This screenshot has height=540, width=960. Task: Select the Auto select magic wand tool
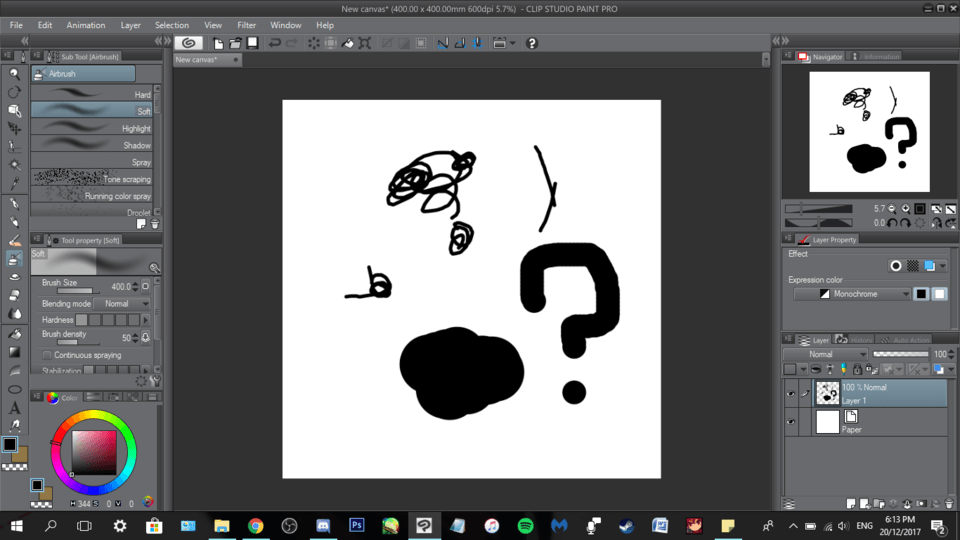click(15, 165)
